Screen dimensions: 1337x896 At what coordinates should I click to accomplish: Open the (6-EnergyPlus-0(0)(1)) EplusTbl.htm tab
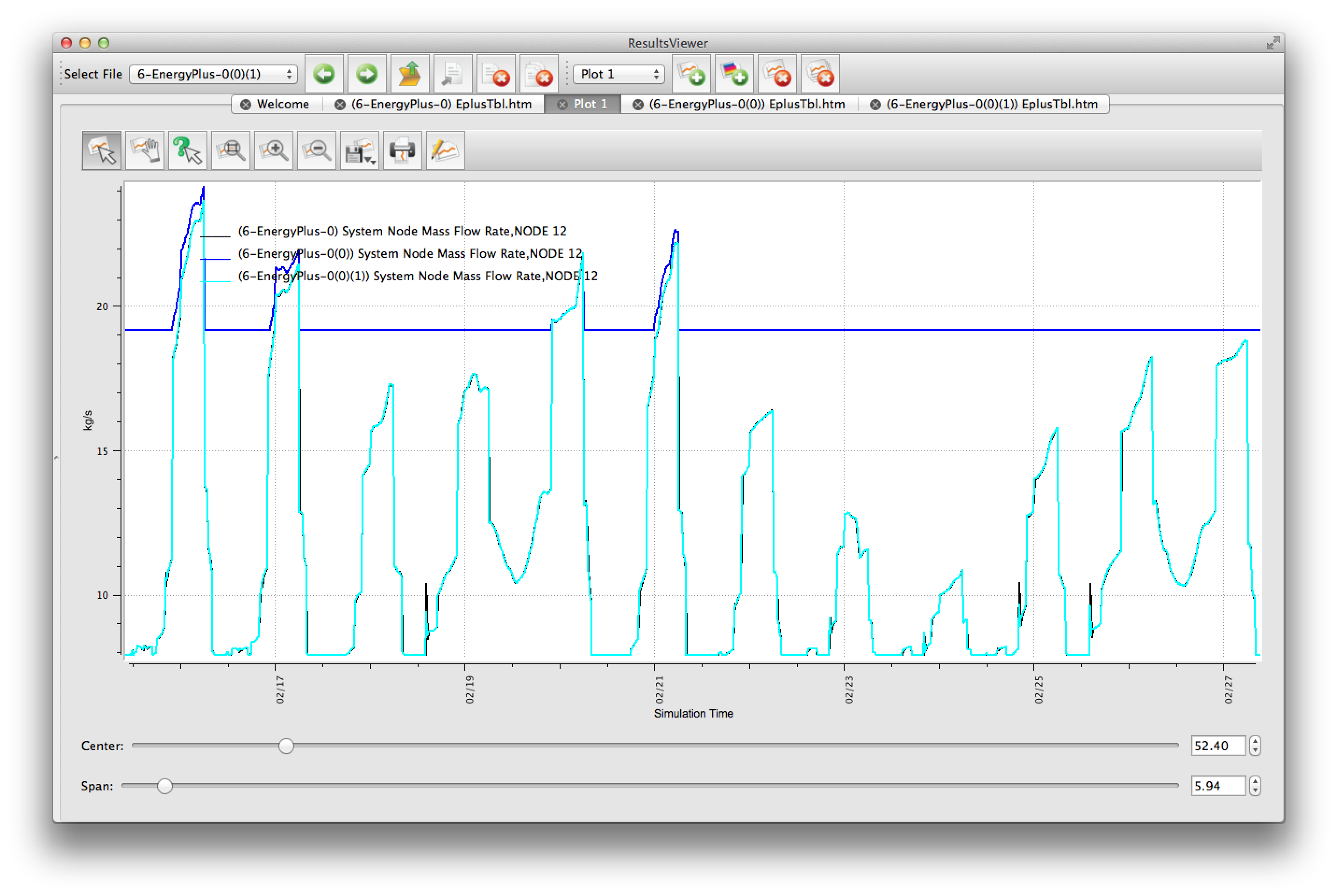pos(992,104)
